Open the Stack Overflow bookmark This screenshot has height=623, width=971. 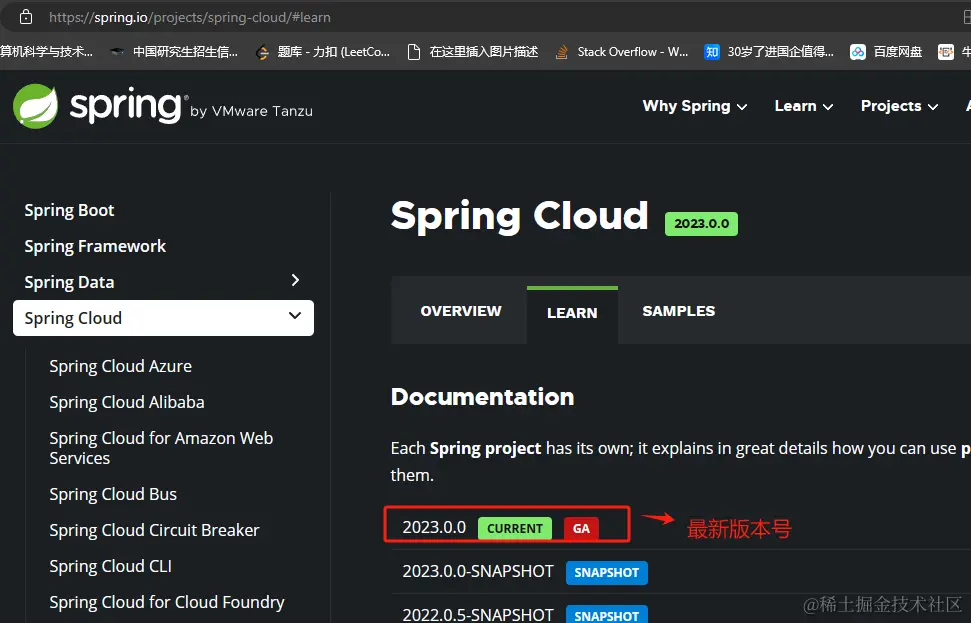pos(622,52)
